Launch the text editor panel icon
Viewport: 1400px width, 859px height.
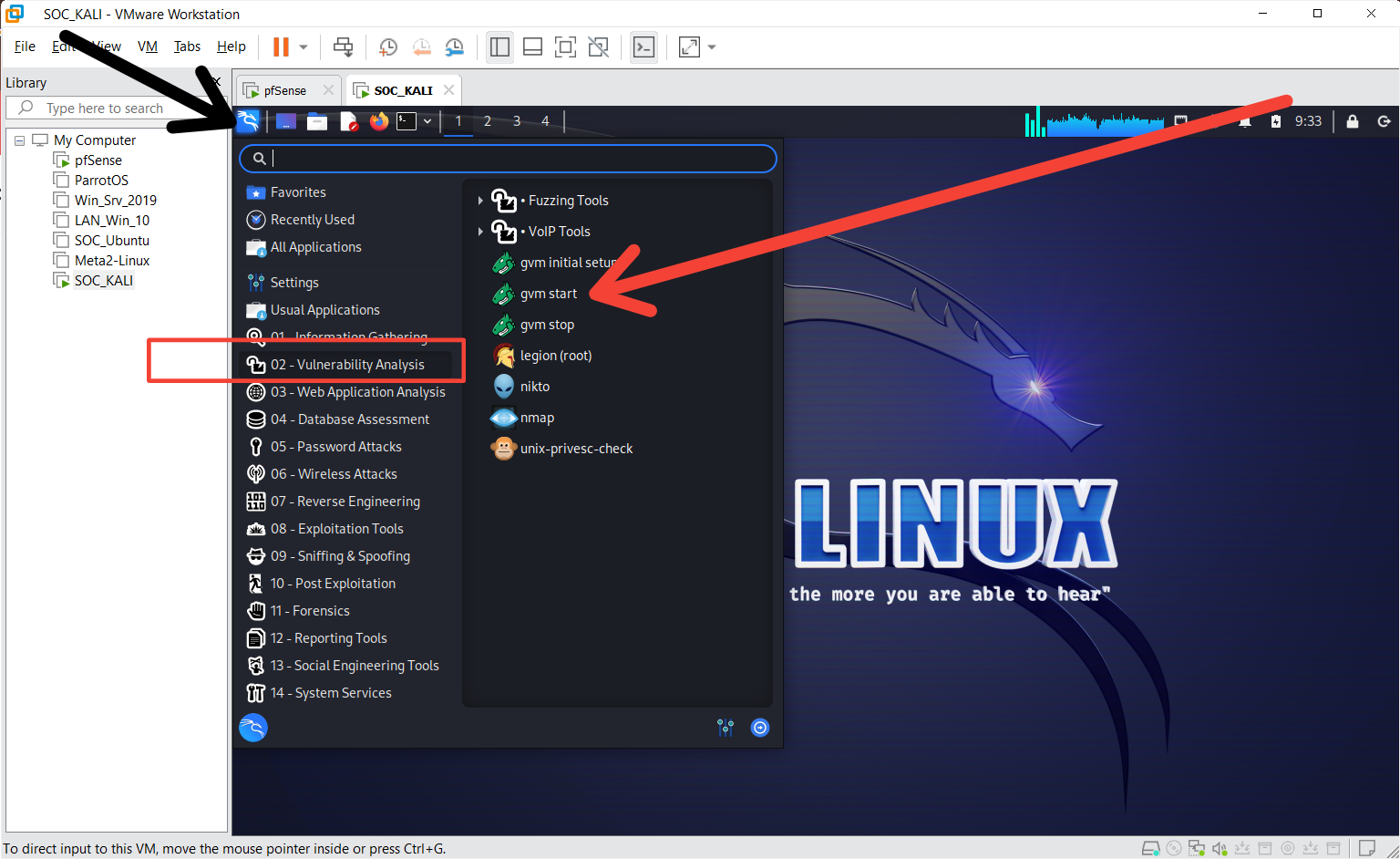coord(348,121)
